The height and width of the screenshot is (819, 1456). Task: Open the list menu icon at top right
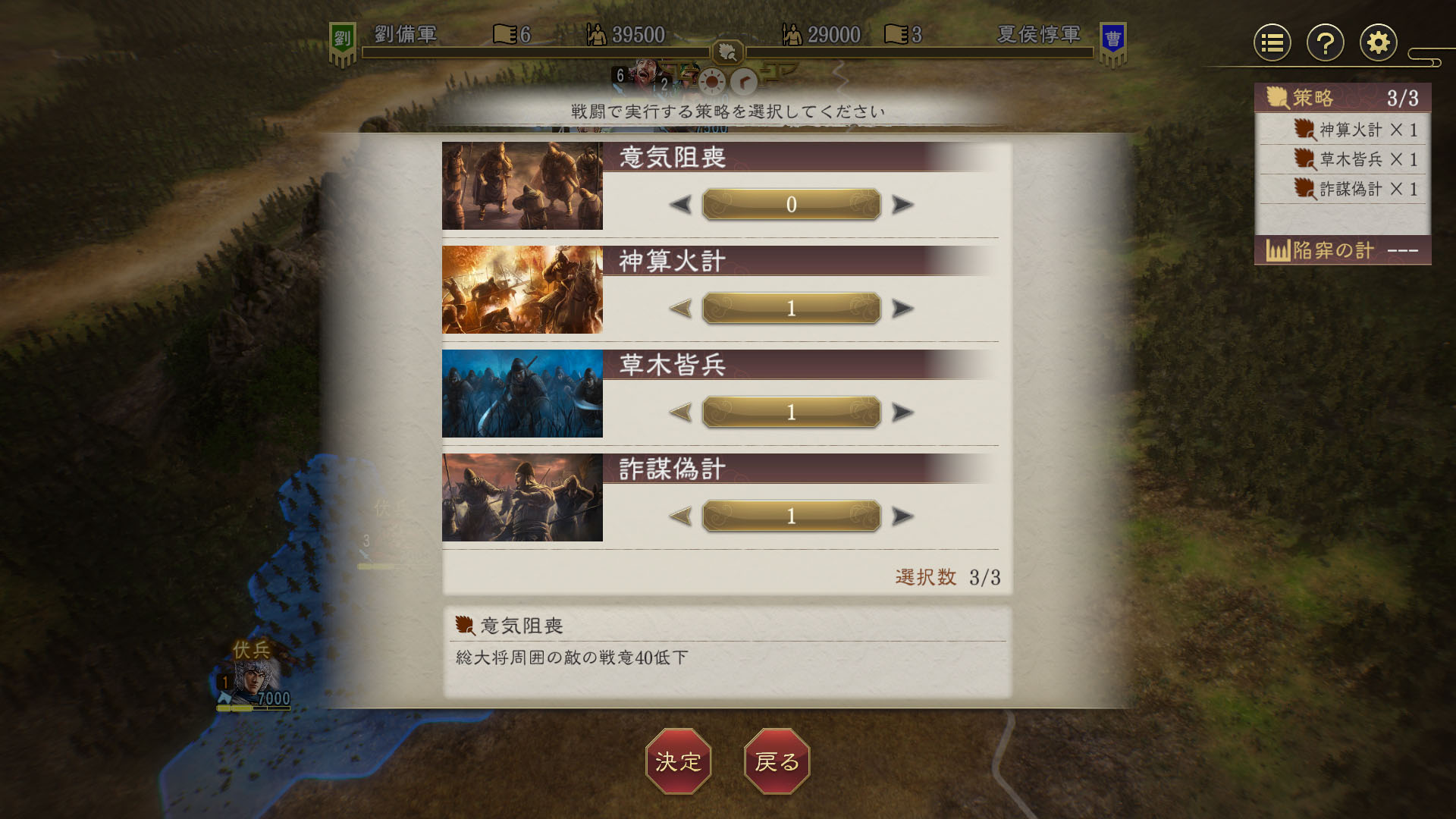(1272, 43)
